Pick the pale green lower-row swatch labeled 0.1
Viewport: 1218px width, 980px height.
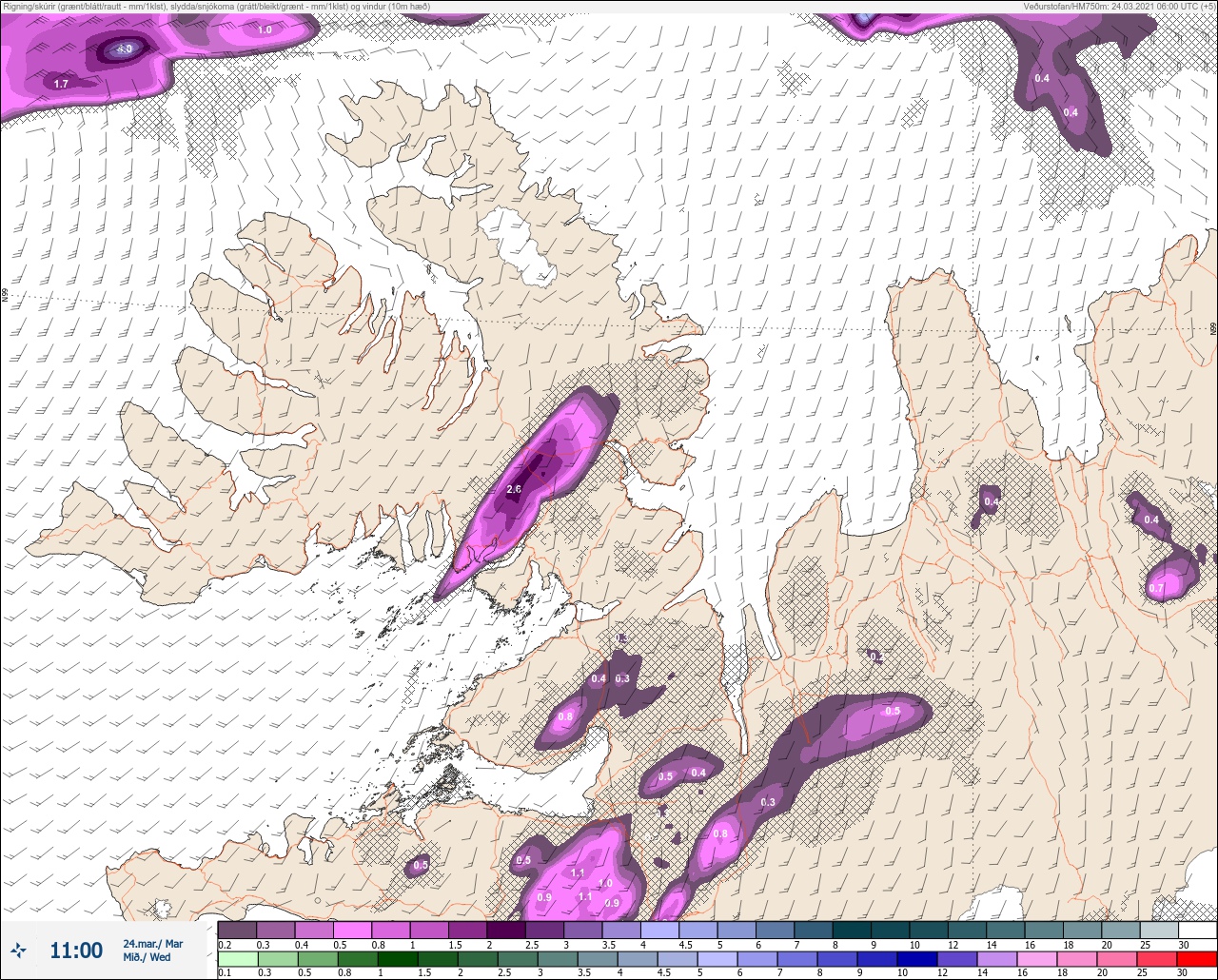pos(237,958)
